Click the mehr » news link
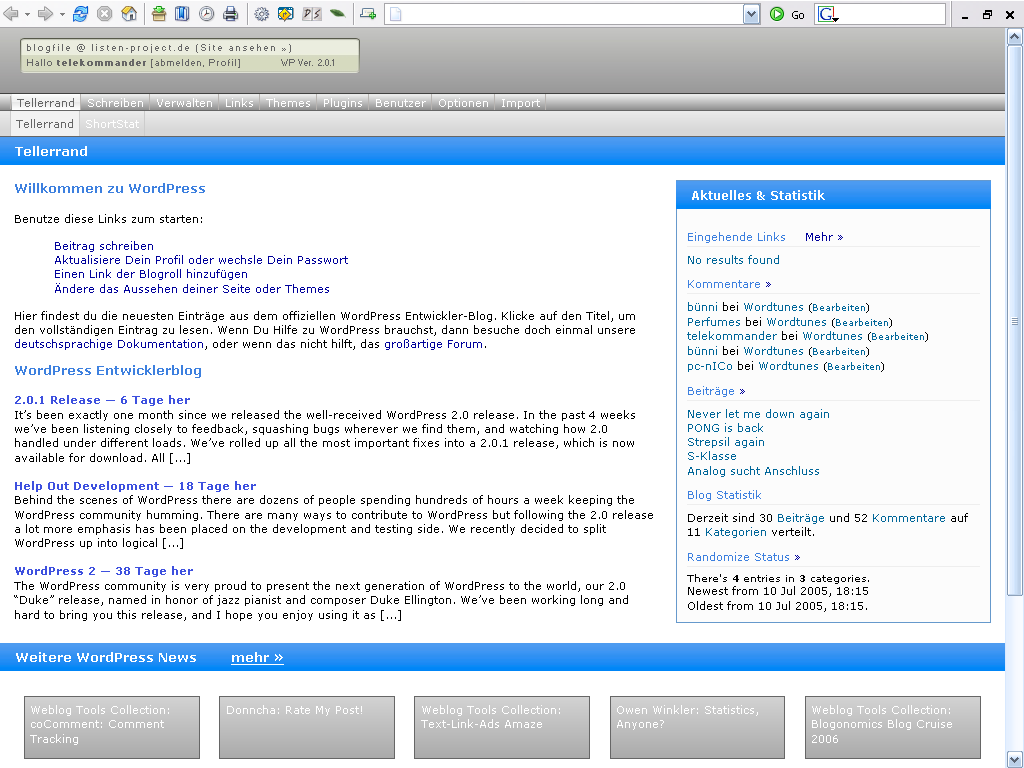This screenshot has height=768, width=1024. (x=257, y=657)
